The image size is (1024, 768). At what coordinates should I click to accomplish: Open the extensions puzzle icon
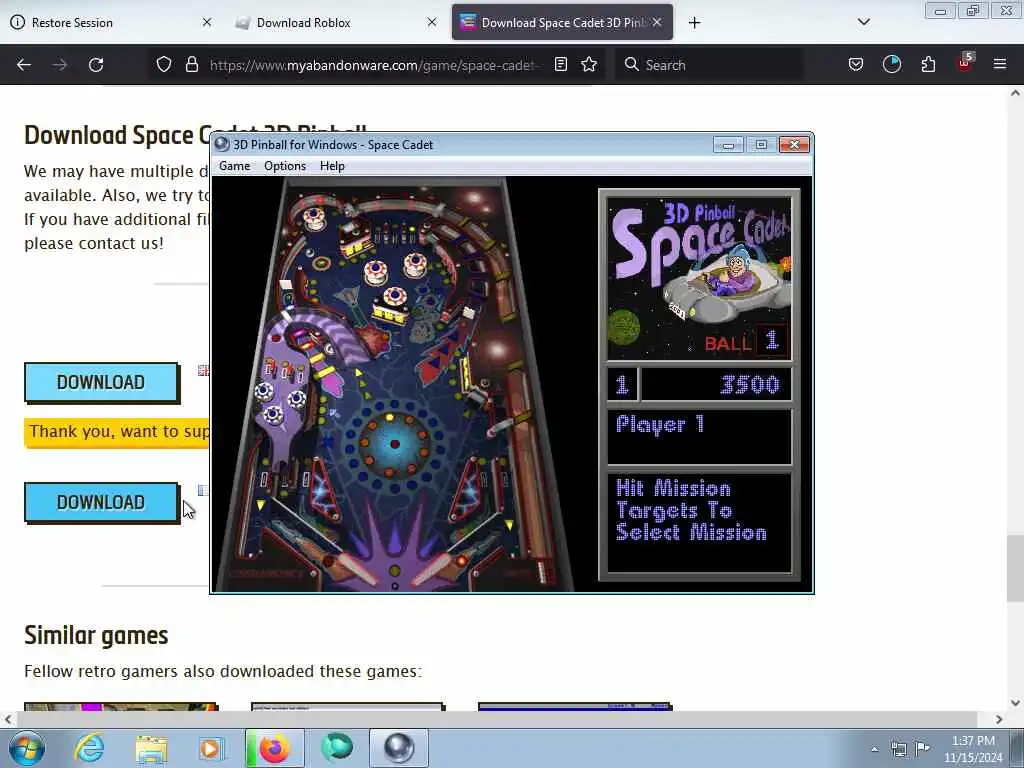pos(928,65)
